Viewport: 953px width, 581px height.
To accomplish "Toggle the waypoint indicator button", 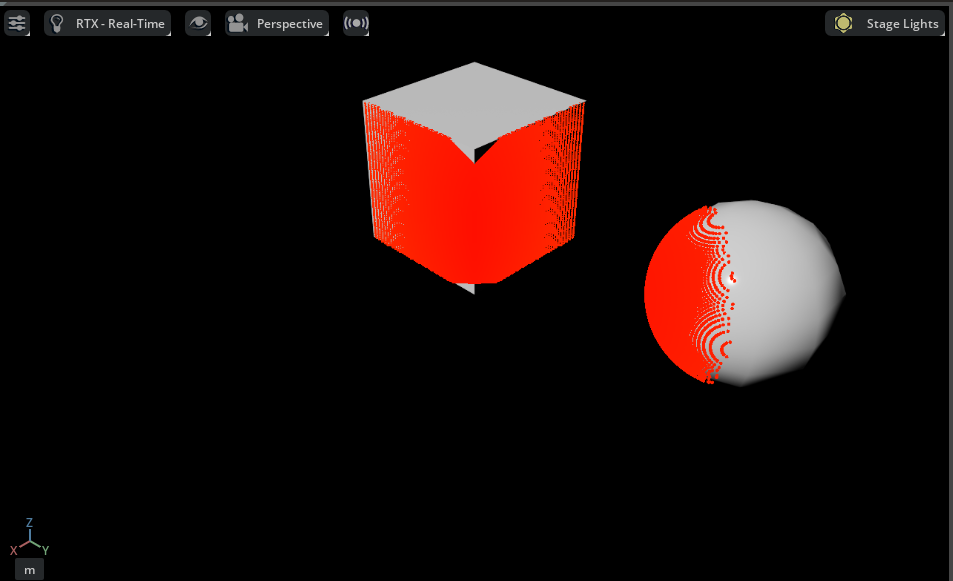I will 356,22.
